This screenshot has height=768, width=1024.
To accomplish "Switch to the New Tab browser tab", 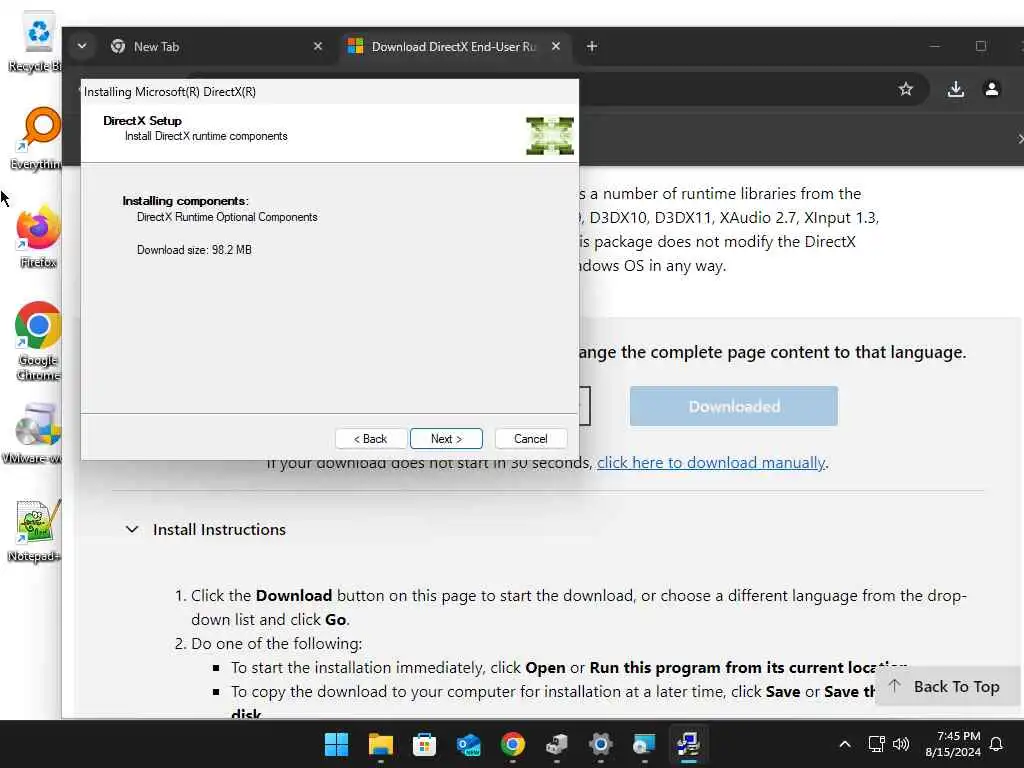I will click(x=216, y=46).
